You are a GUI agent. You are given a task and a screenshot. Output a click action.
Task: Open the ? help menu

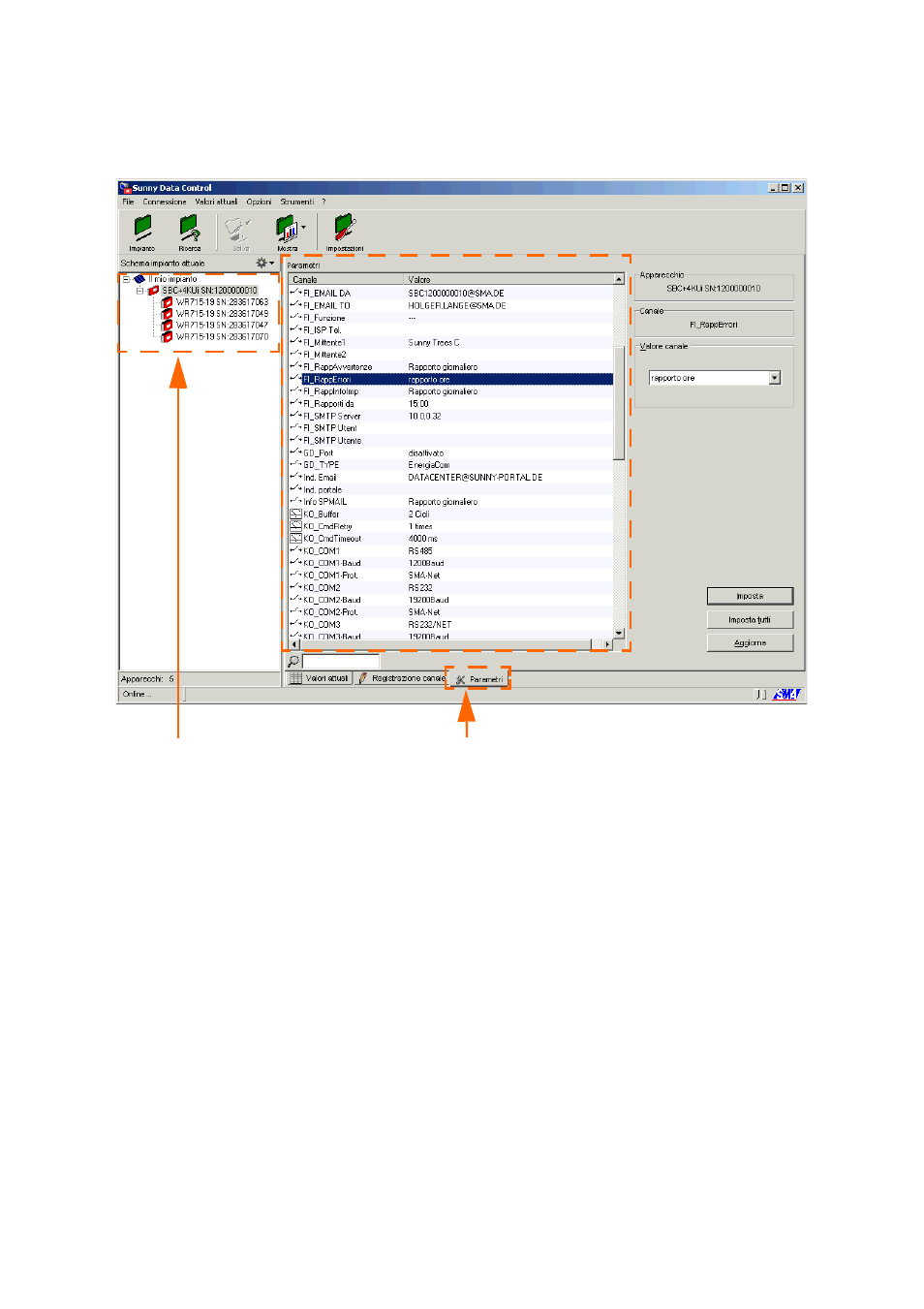(324, 202)
